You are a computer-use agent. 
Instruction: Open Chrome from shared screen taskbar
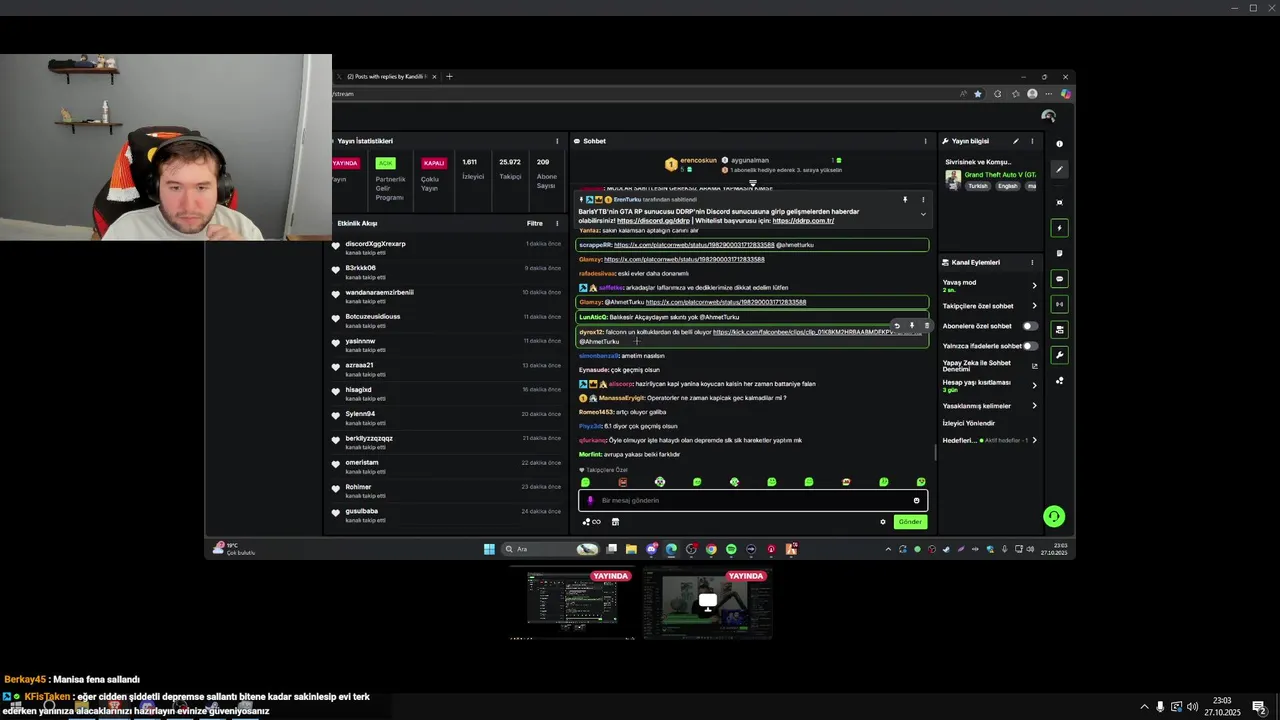click(711, 549)
